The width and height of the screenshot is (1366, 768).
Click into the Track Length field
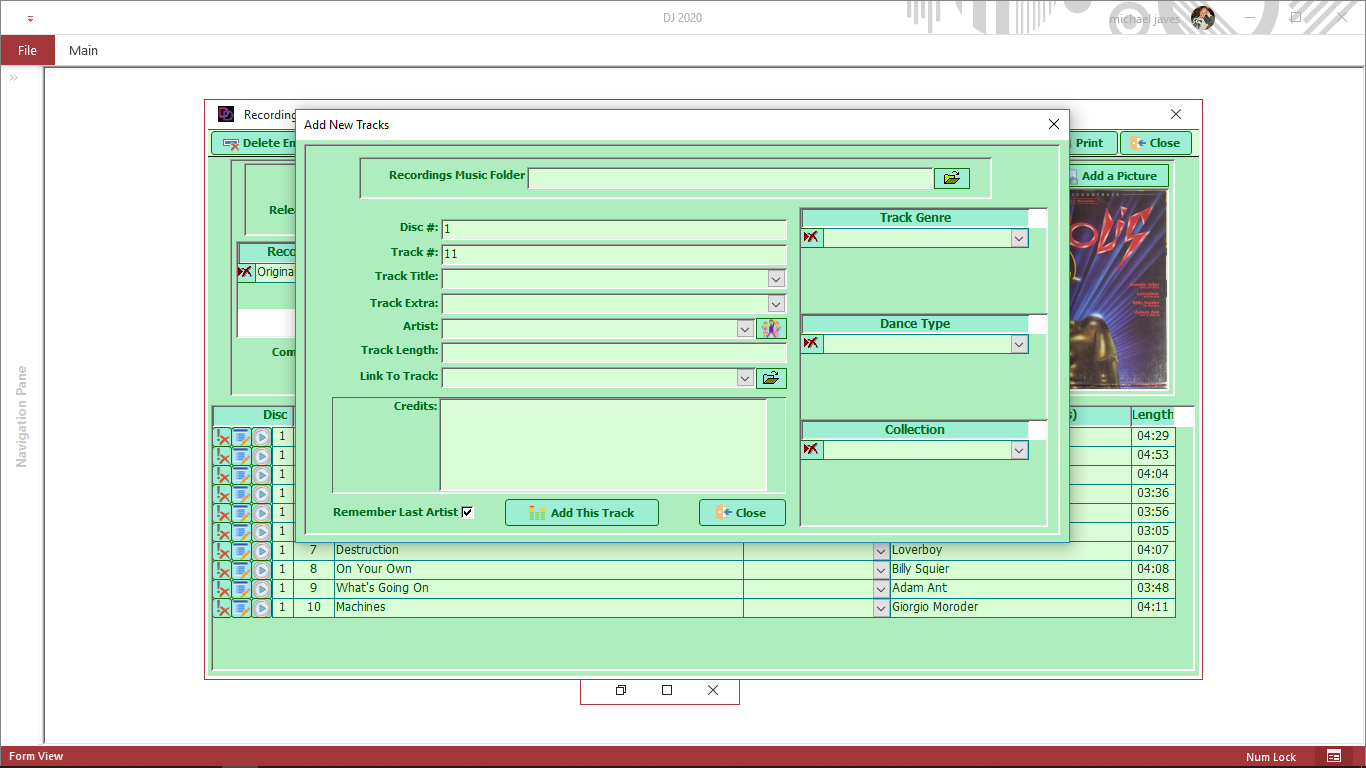pos(613,352)
